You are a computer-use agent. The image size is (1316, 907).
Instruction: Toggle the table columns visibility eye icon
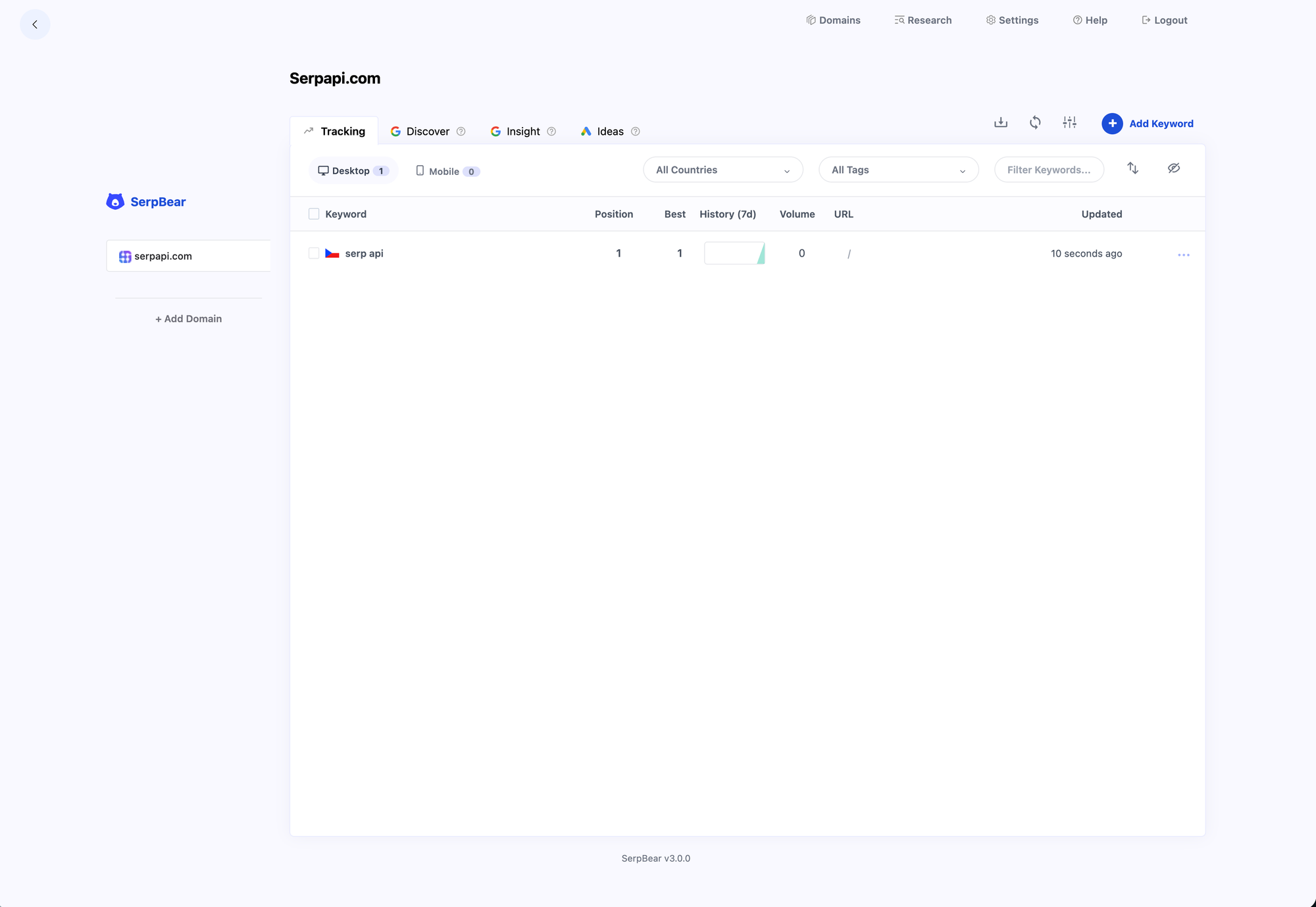point(1173,168)
